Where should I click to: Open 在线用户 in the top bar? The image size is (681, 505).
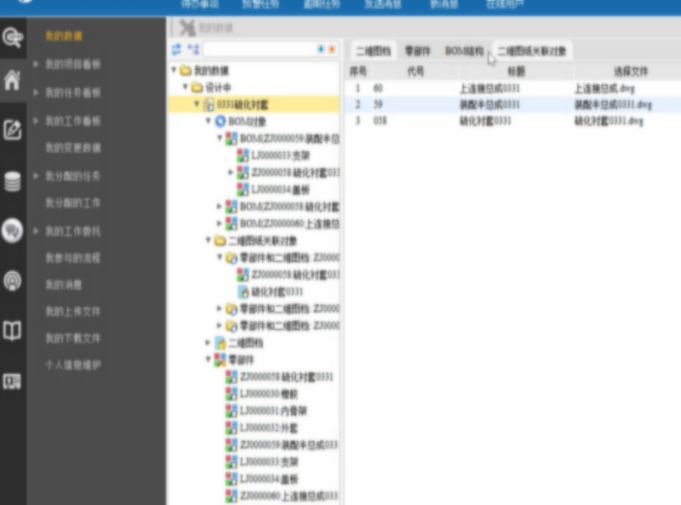(505, 5)
